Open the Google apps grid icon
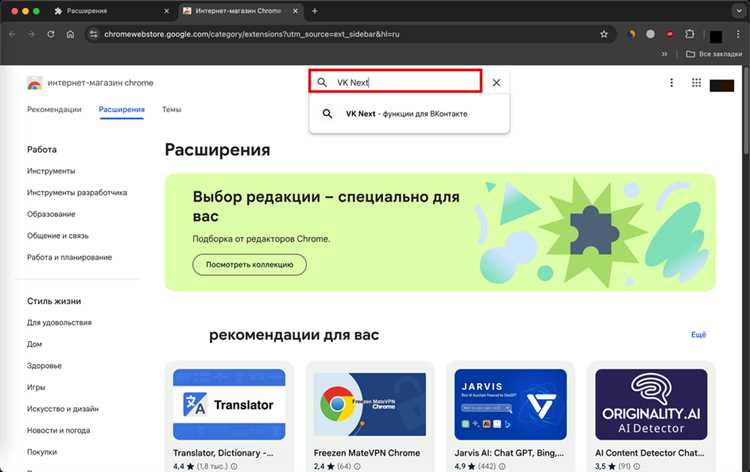Viewport: 750px width, 472px height. [696, 83]
